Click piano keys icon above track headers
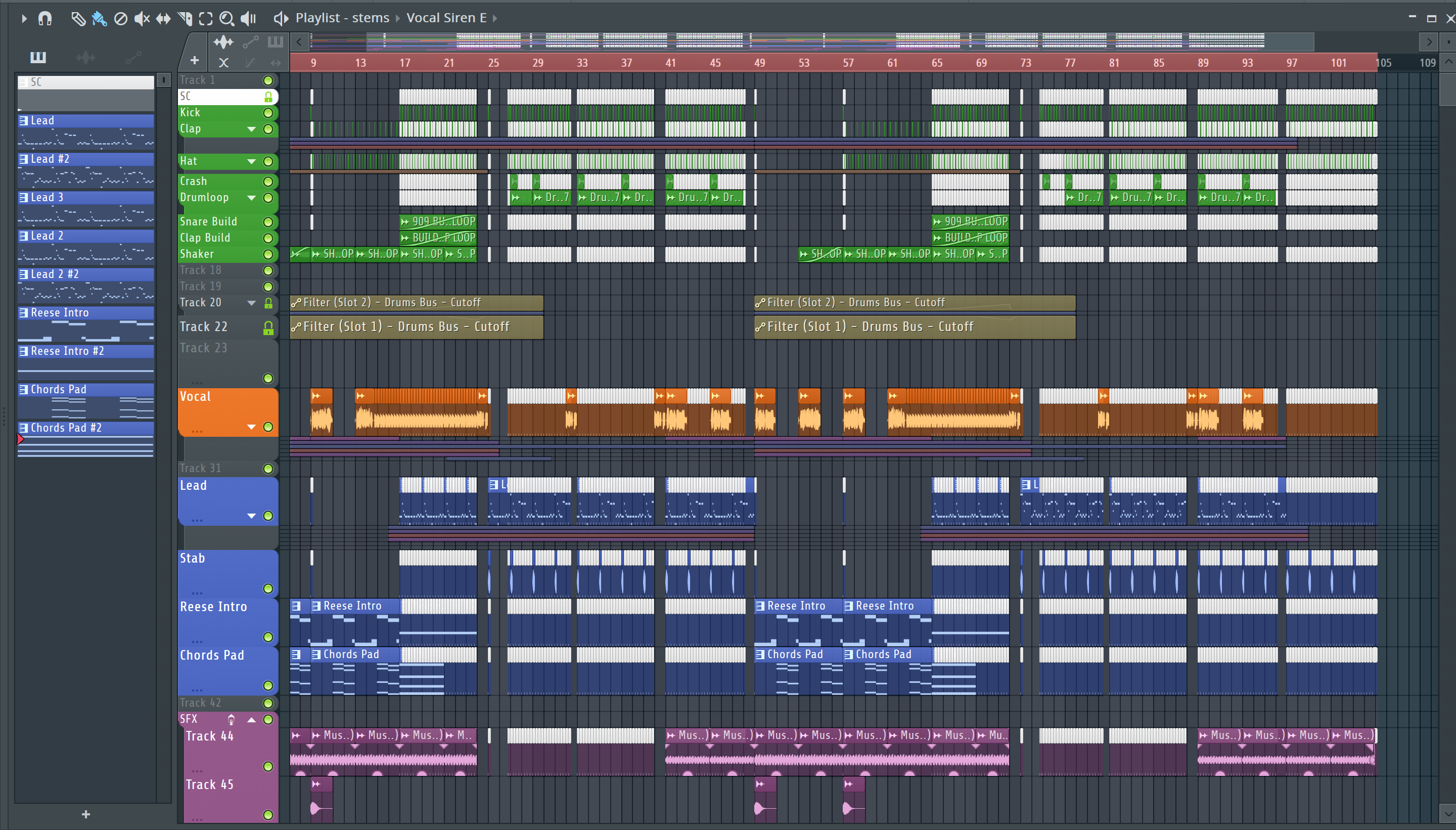 click(x=275, y=41)
